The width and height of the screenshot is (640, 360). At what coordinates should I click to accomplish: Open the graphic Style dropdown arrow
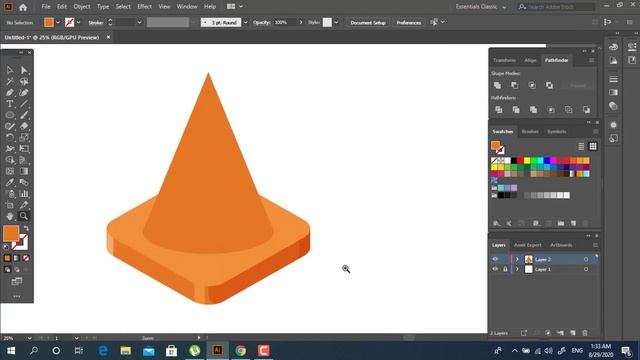336,22
